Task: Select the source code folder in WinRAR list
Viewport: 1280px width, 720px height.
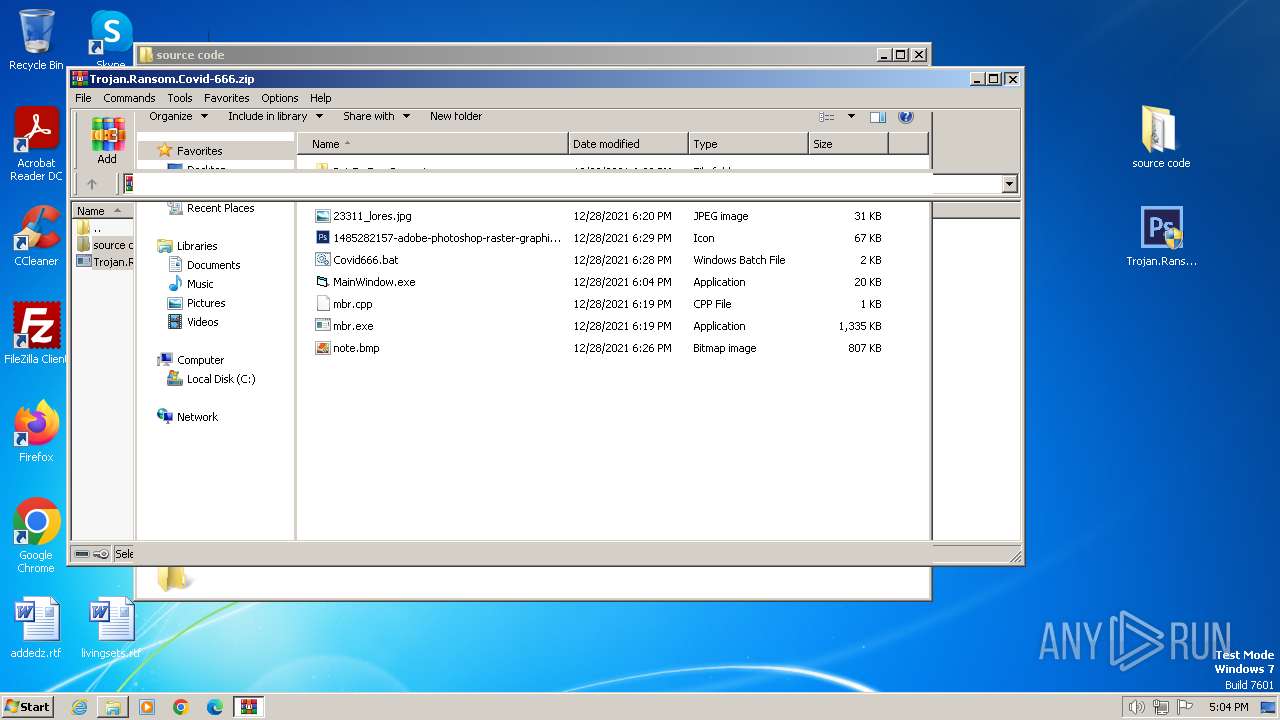Action: [x=103, y=245]
